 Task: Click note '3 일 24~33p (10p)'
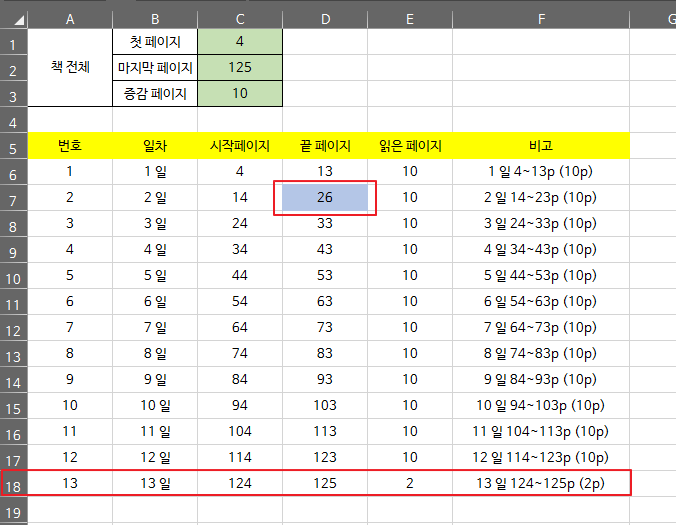point(541,224)
